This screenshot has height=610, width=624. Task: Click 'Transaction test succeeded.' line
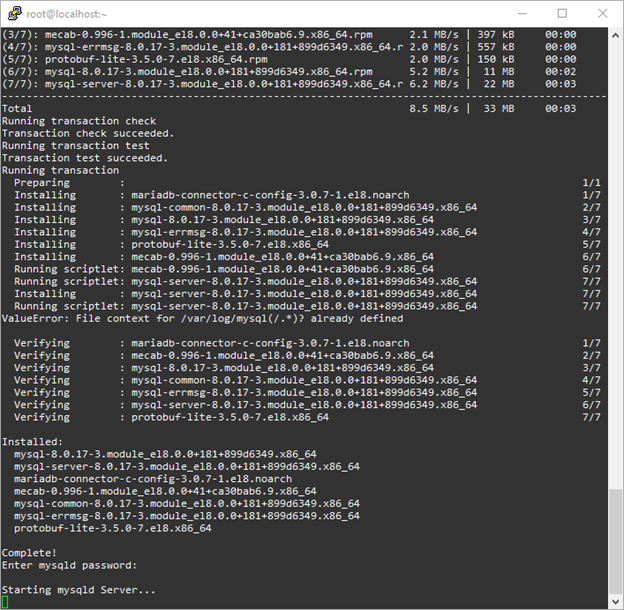[85, 158]
